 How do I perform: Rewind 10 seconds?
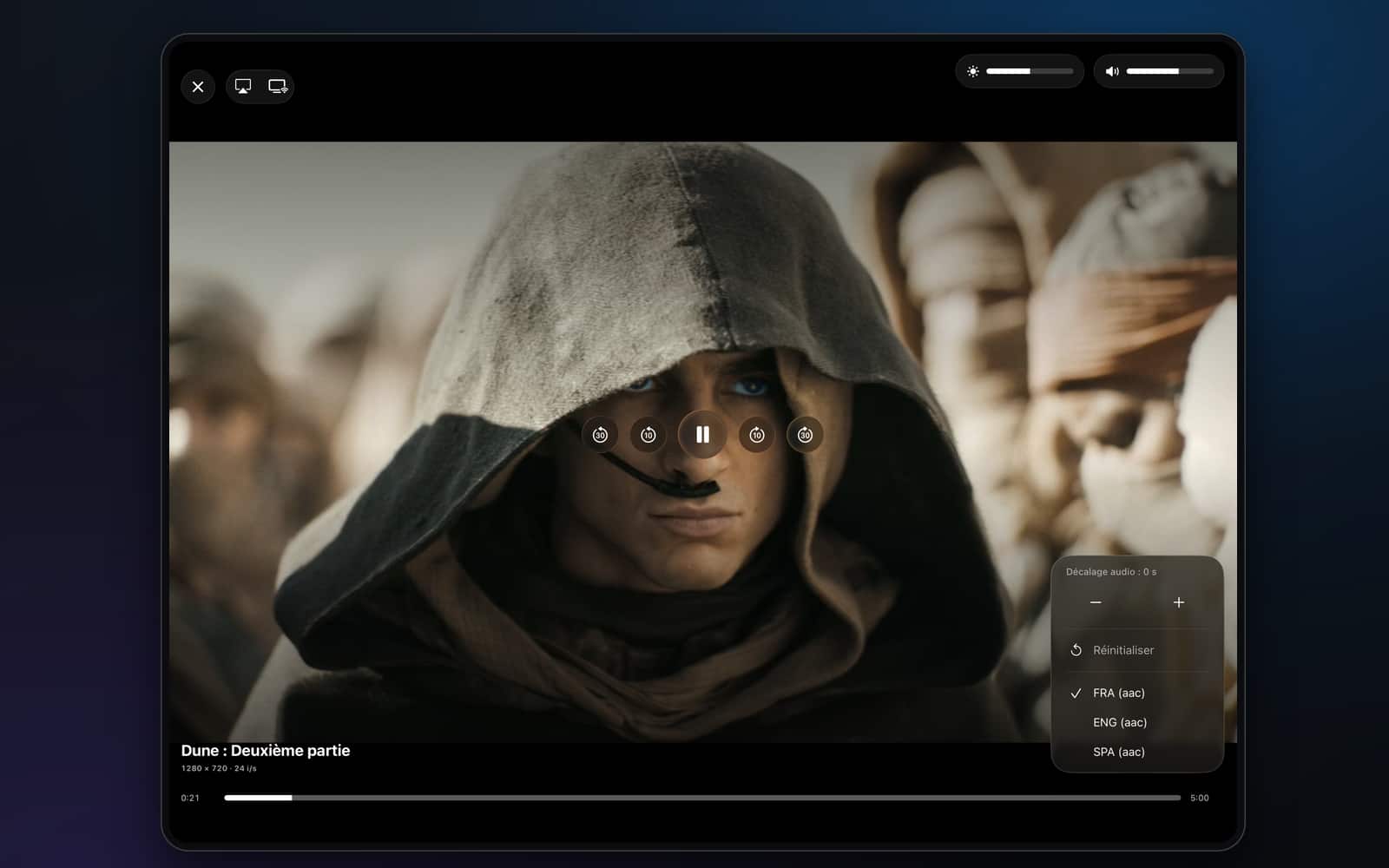click(x=648, y=435)
